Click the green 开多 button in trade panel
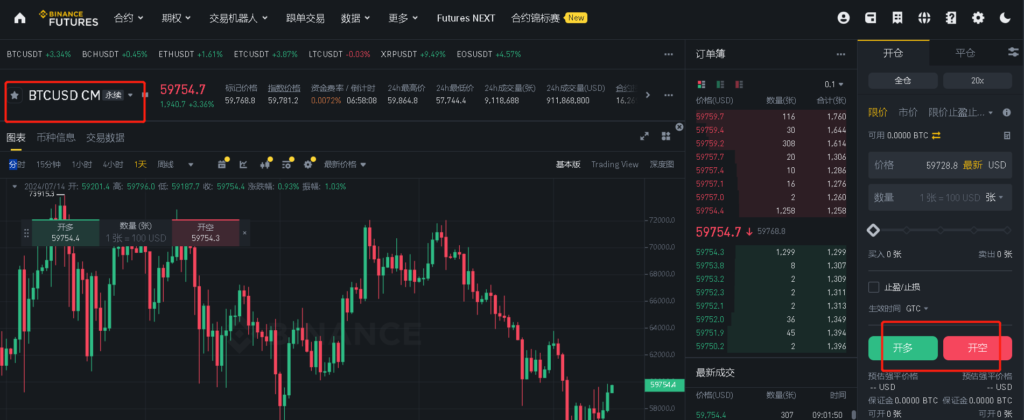 click(903, 348)
